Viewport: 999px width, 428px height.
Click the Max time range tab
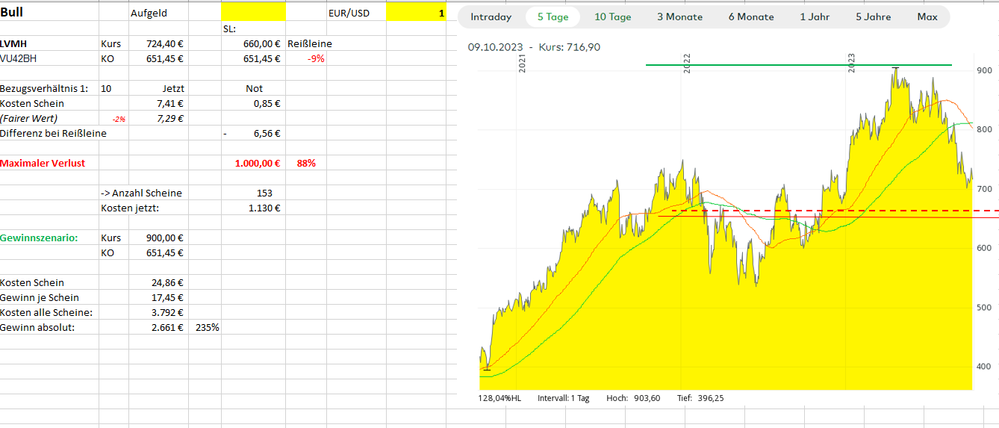tap(927, 17)
